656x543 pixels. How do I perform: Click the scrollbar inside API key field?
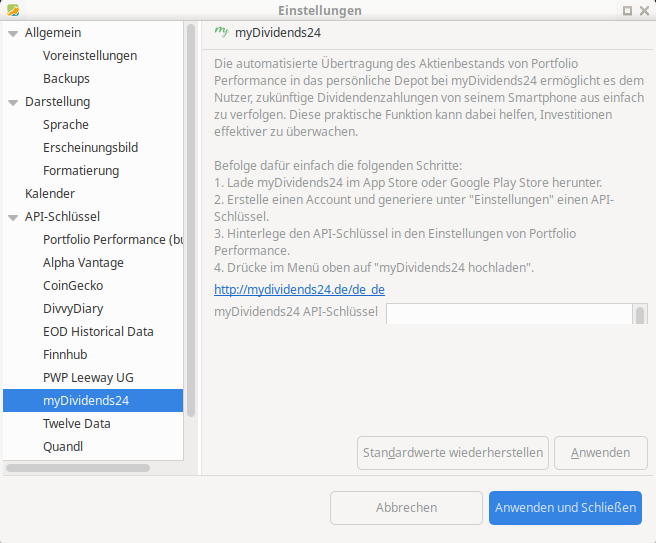point(640,315)
